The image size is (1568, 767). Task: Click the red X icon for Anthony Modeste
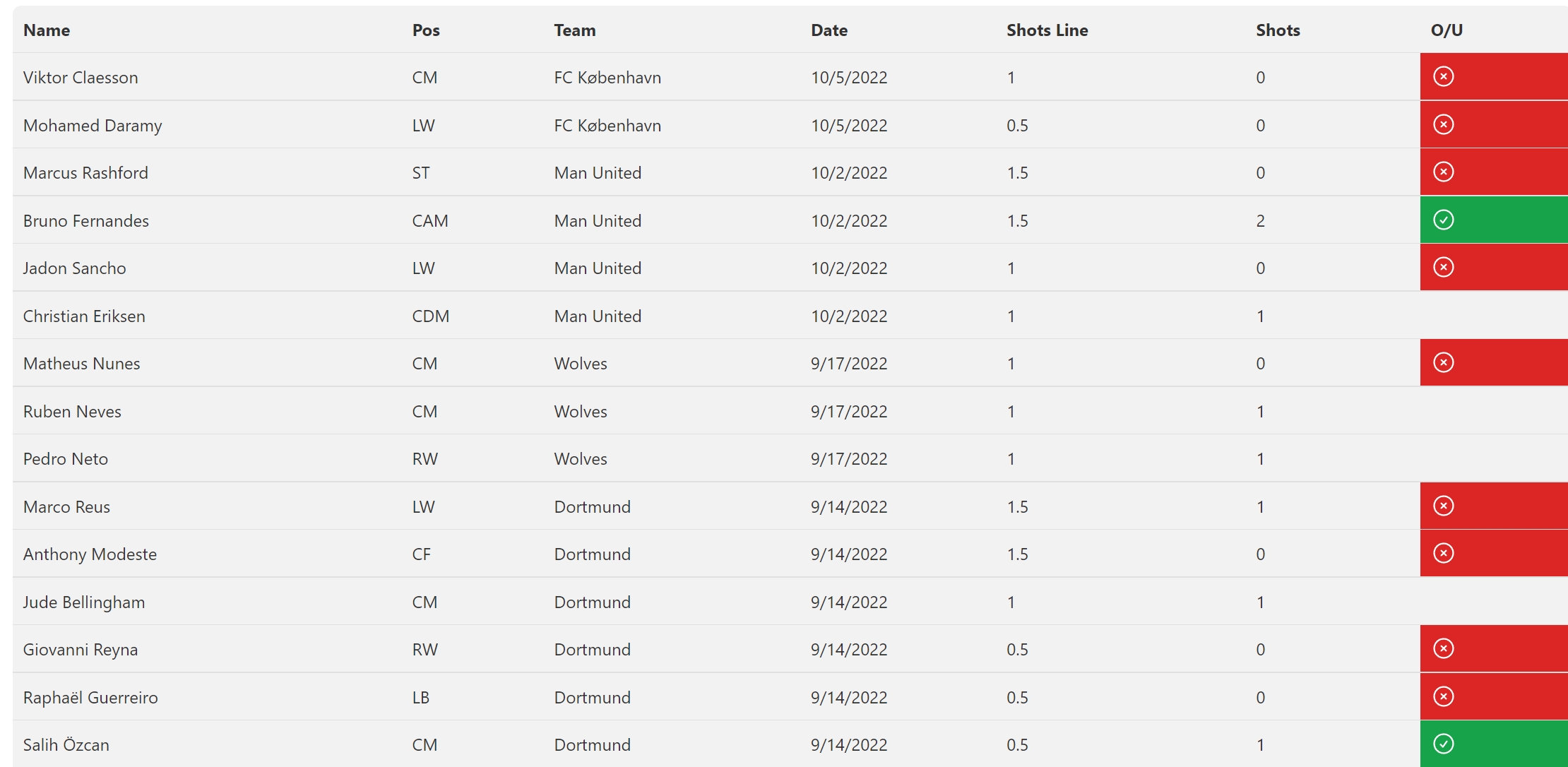(x=1443, y=553)
